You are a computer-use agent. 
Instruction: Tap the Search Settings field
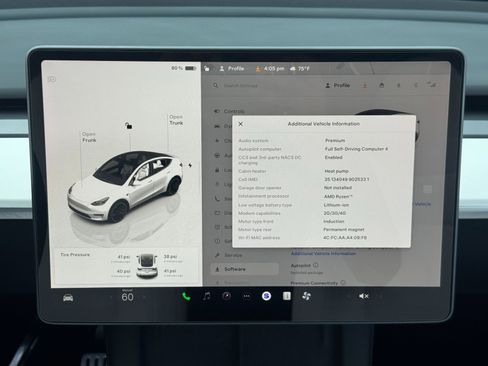tap(241, 86)
